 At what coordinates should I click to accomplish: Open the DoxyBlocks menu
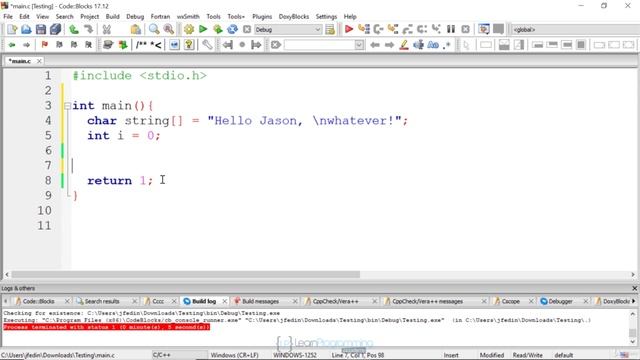pyautogui.click(x=294, y=17)
